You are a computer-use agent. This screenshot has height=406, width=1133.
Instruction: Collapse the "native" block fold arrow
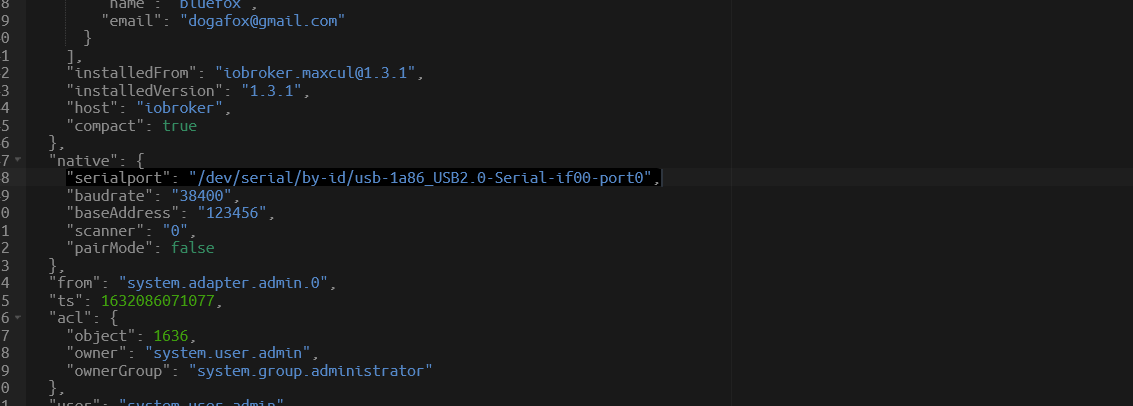(17, 158)
